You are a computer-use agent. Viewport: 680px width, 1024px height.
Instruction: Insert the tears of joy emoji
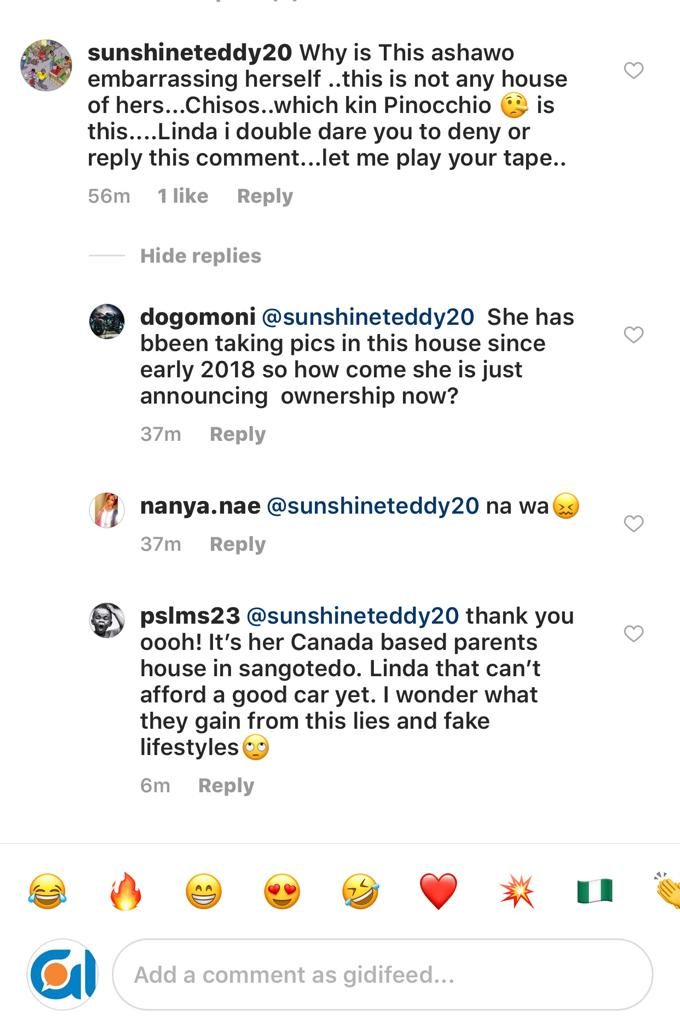pos(47,889)
